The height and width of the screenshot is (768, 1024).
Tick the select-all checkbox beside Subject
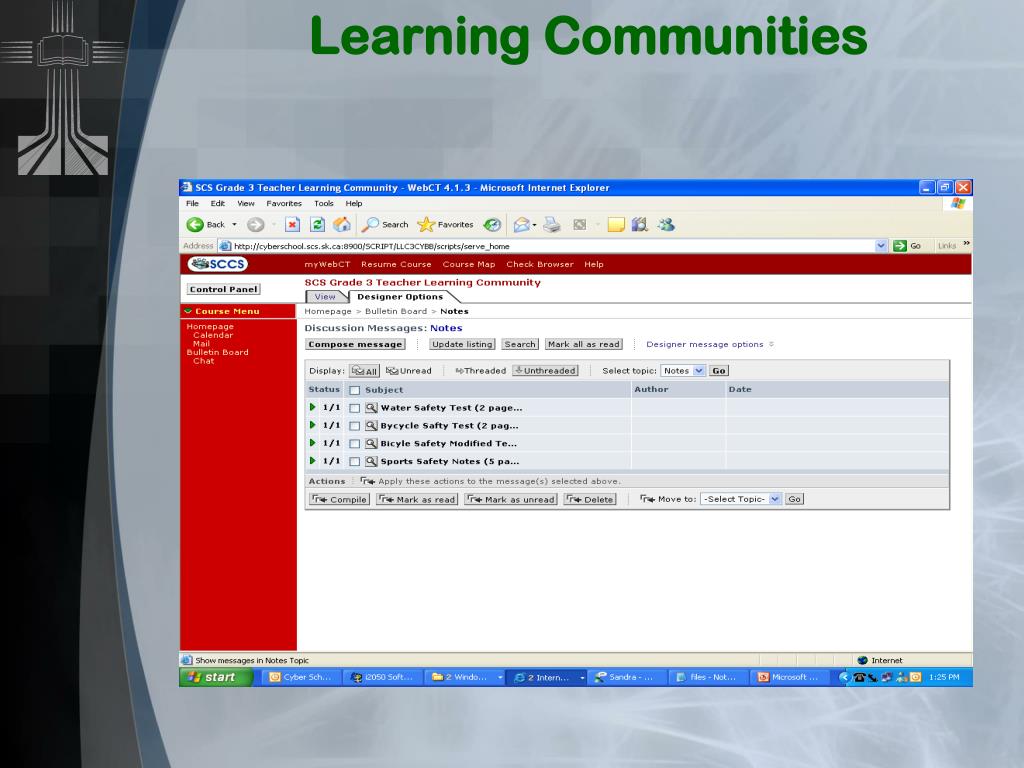click(355, 391)
